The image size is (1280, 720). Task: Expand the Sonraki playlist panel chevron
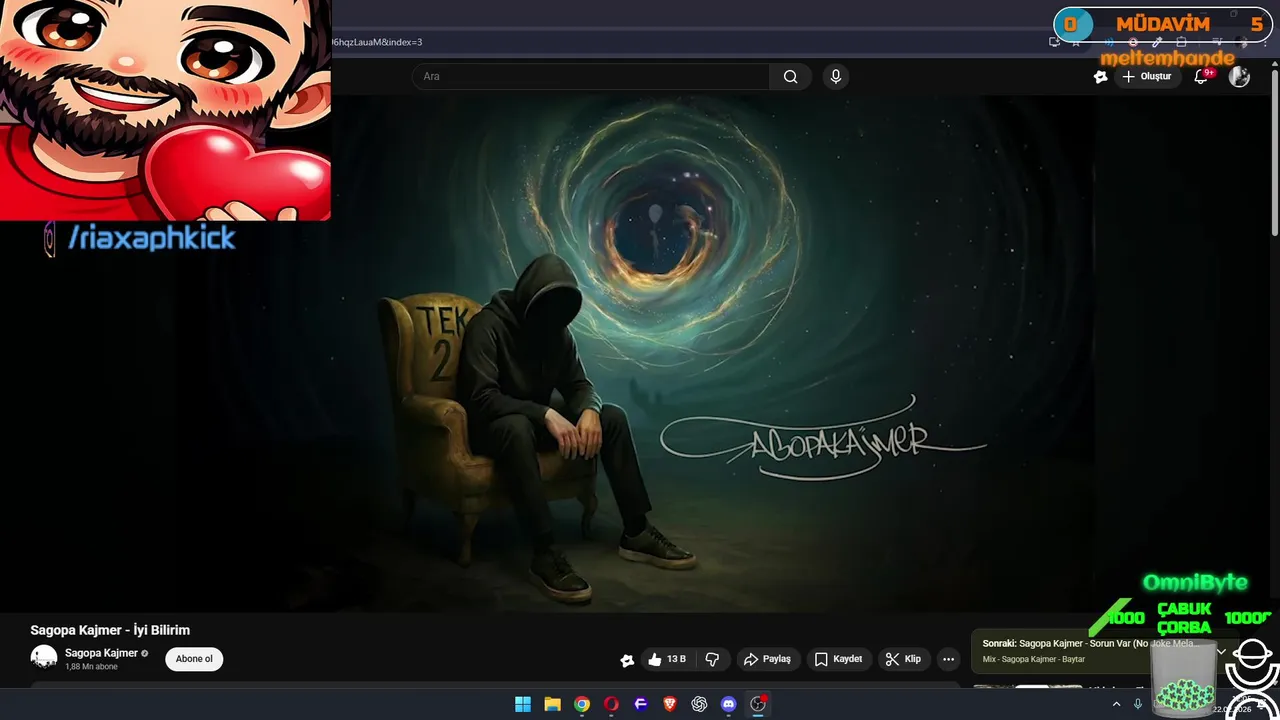click(1221, 651)
